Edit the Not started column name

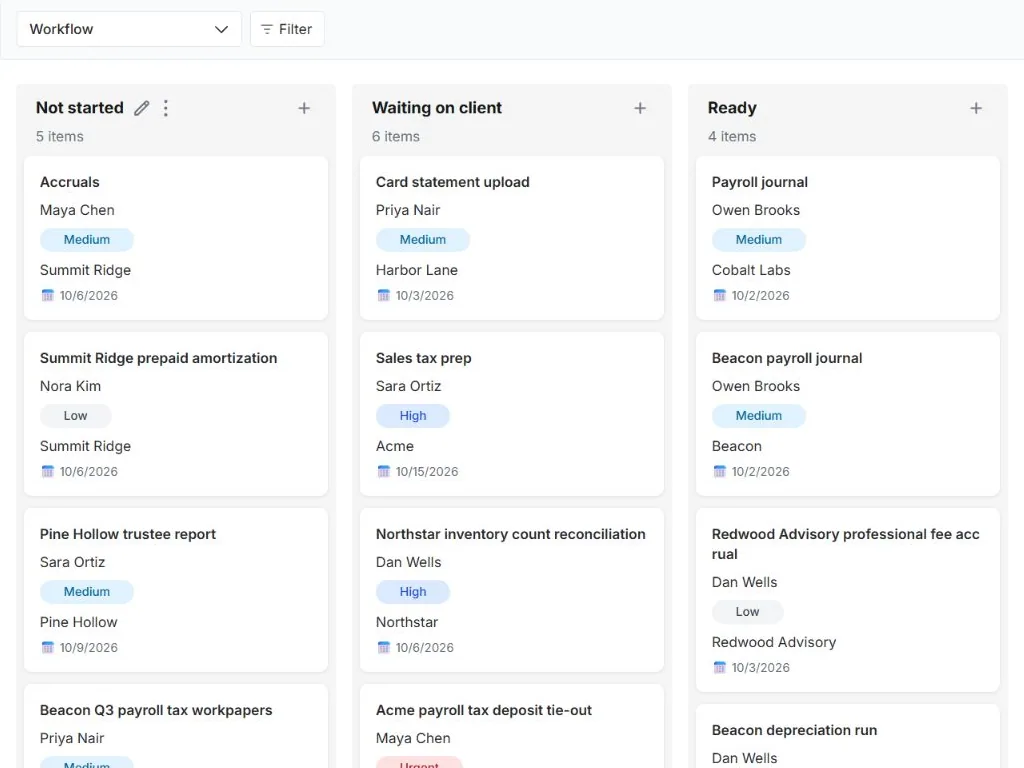(142, 108)
